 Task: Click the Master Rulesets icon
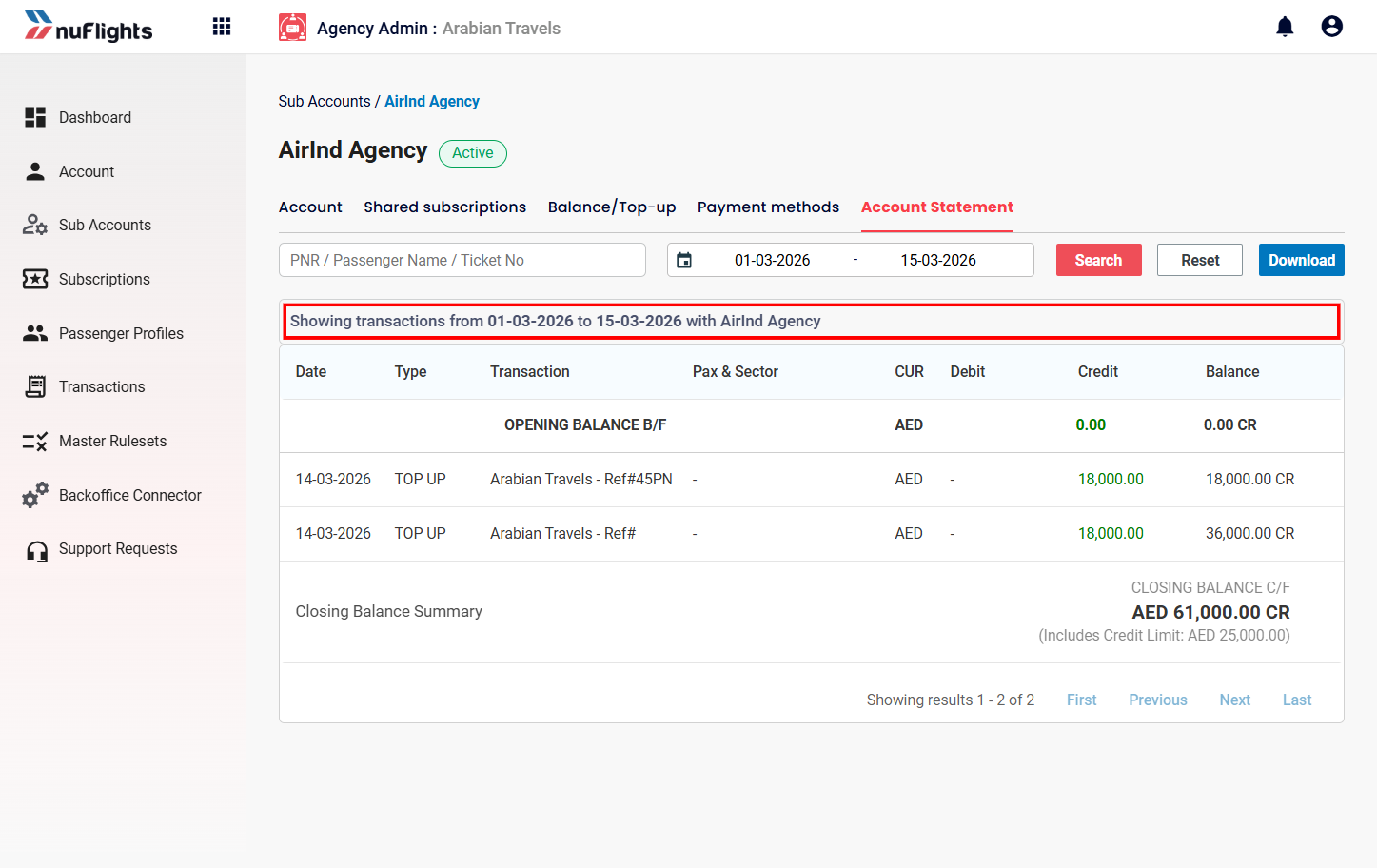click(35, 441)
